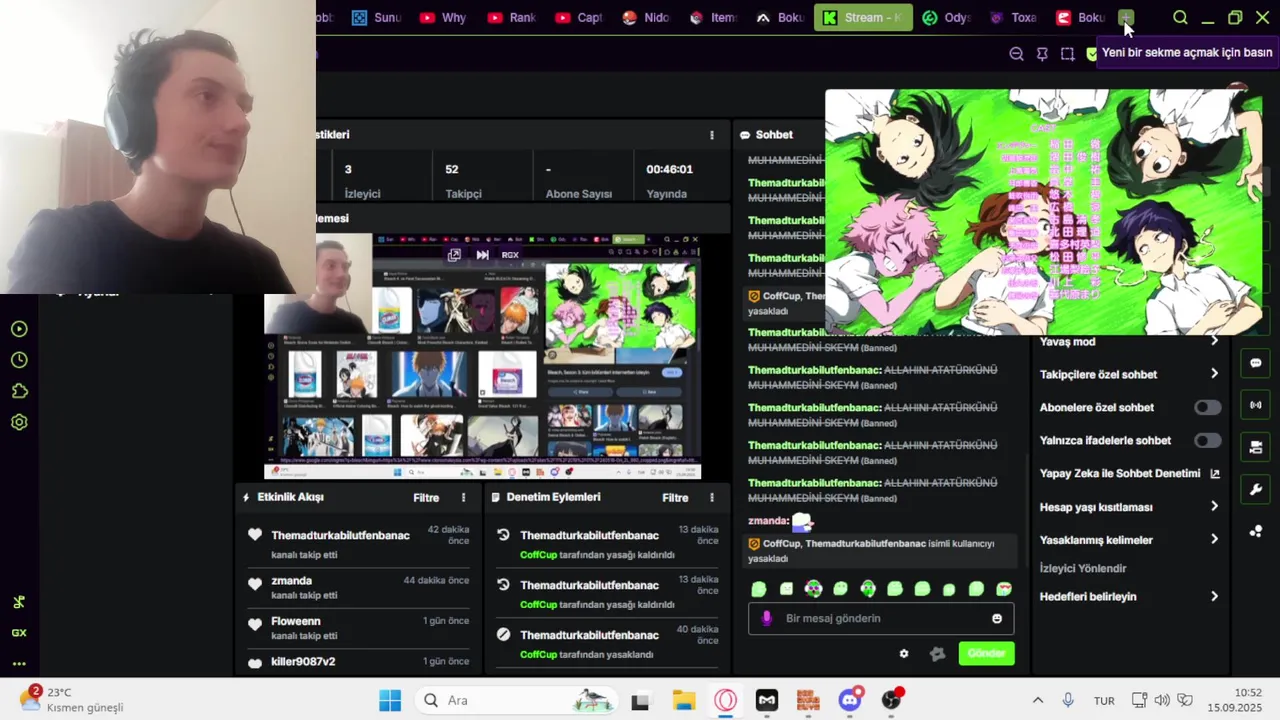Click the CoffCup name in the first moderation entry
Screen dimensions: 1280x720
pos(538,555)
